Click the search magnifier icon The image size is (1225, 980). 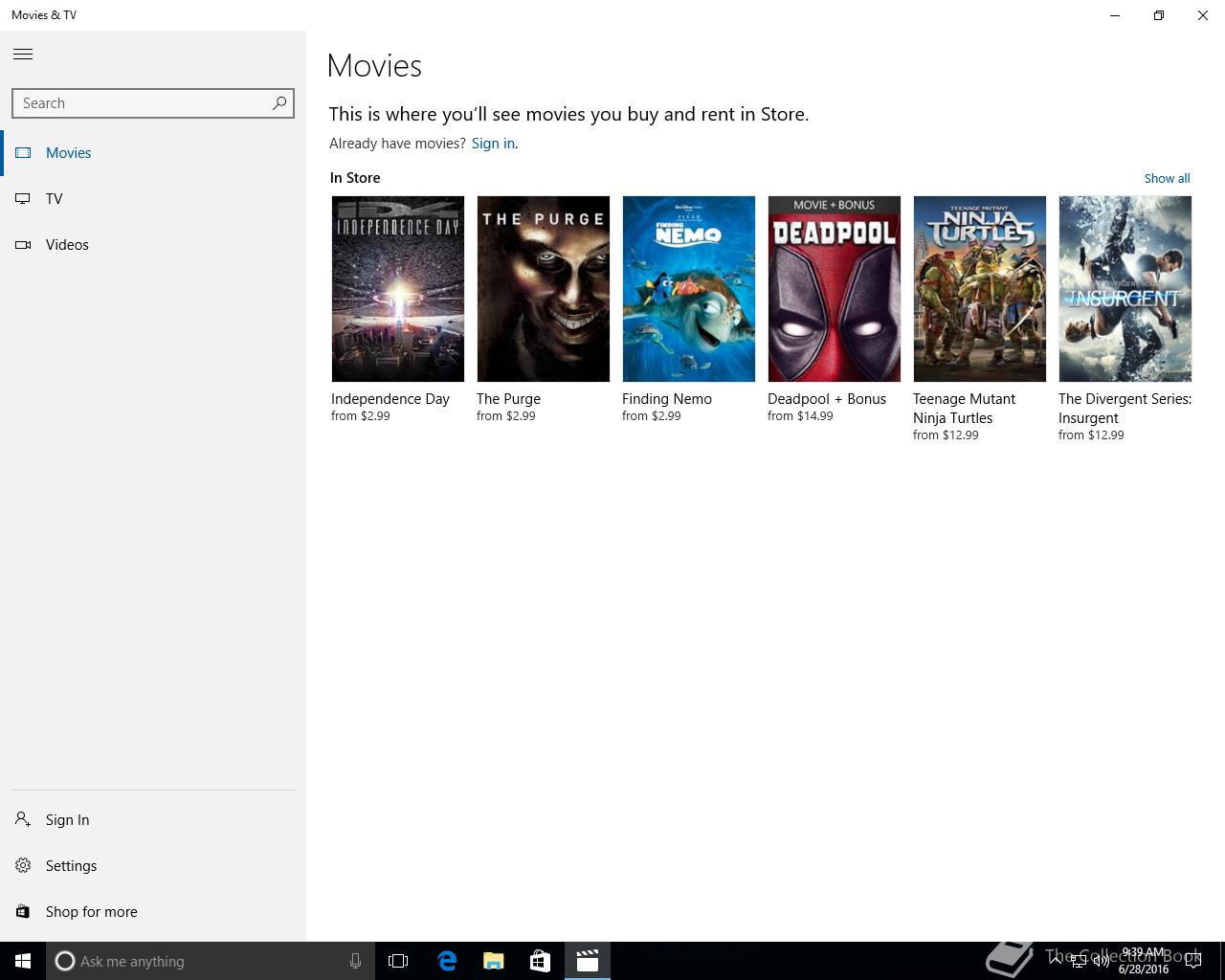(279, 102)
